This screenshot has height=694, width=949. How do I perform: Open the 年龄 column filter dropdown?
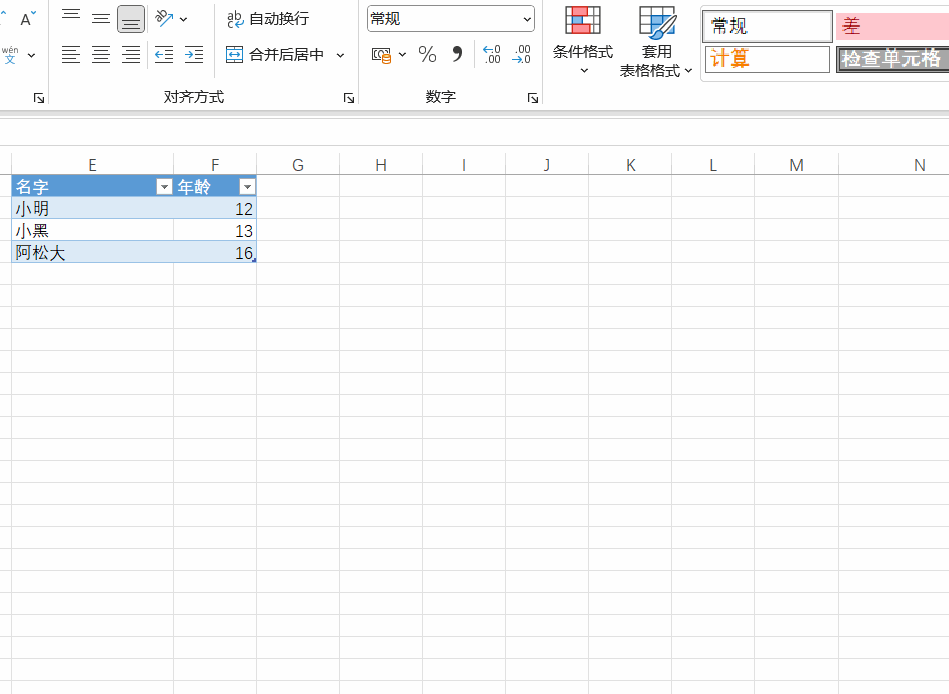[247, 187]
